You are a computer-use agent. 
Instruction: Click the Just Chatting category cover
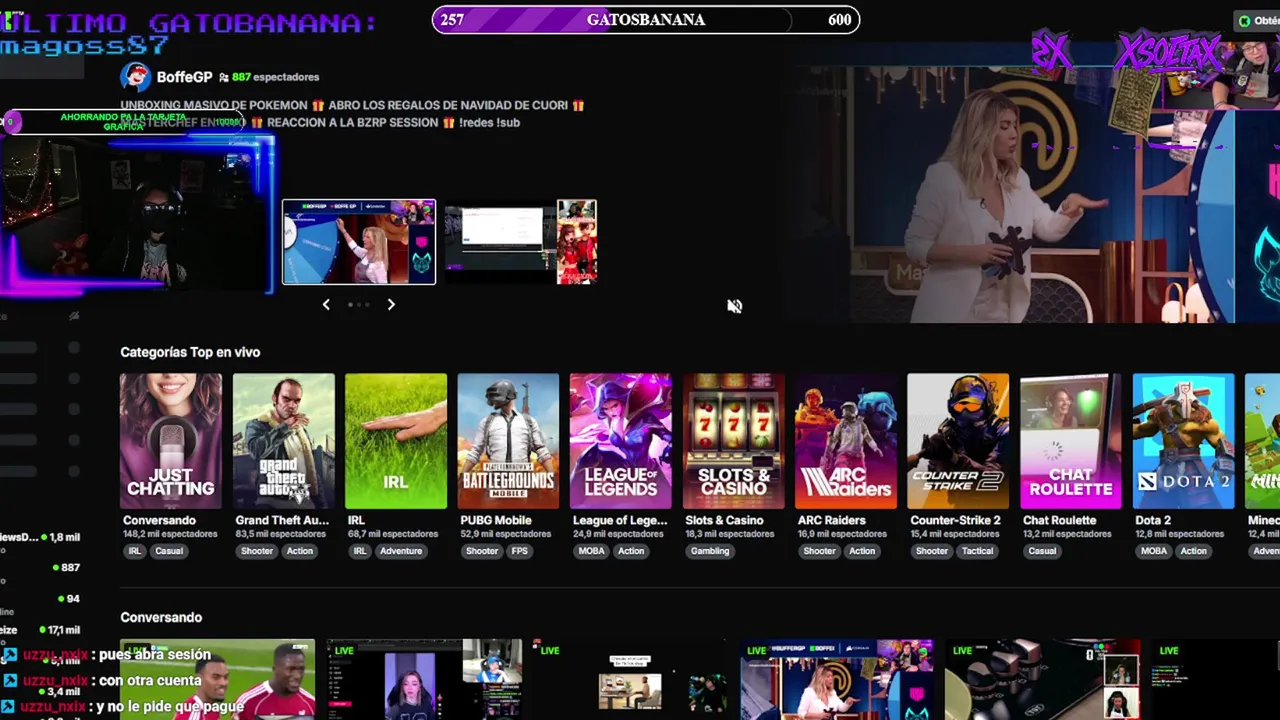pos(171,441)
